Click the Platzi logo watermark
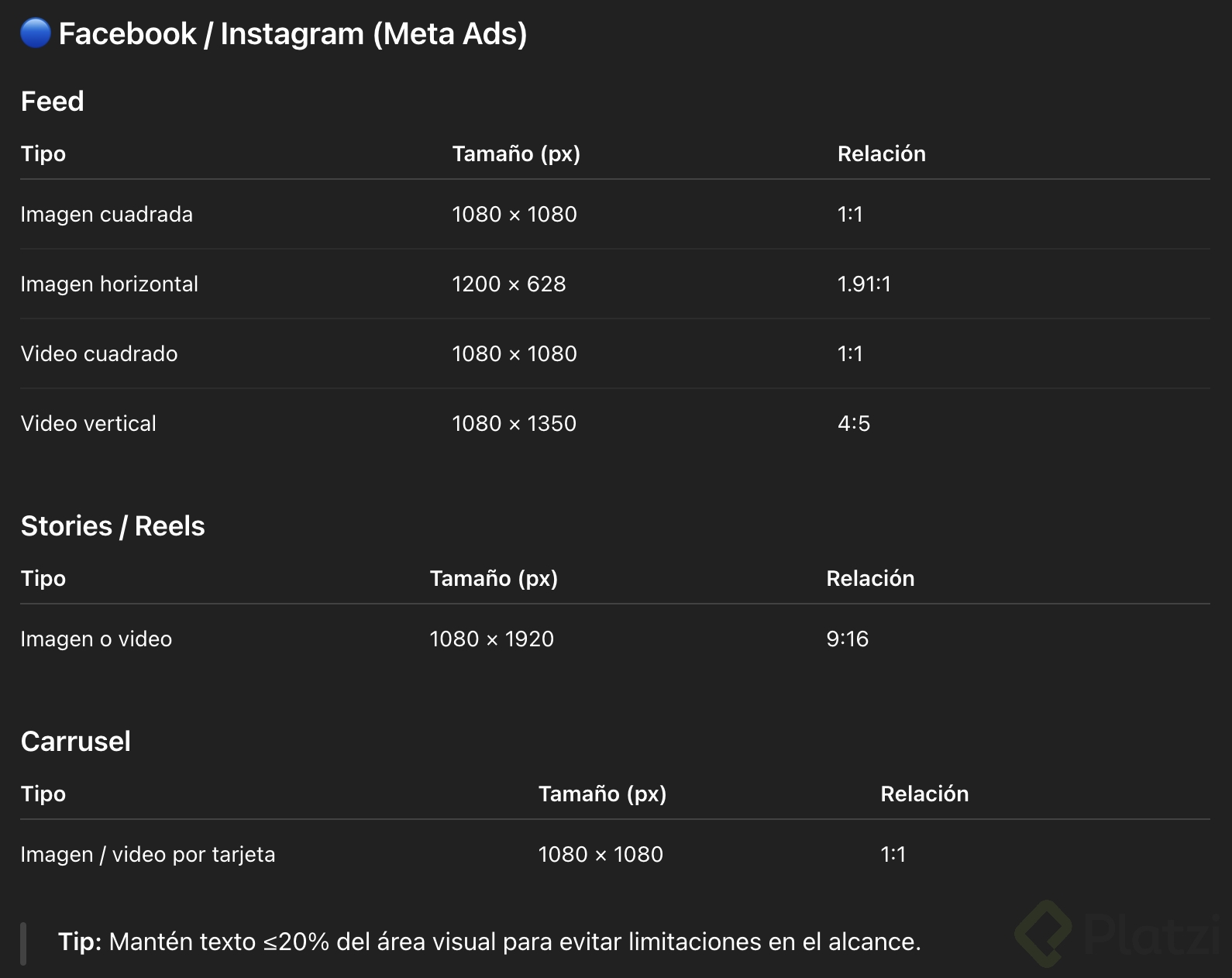This screenshot has width=1232, height=978. click(1117, 932)
